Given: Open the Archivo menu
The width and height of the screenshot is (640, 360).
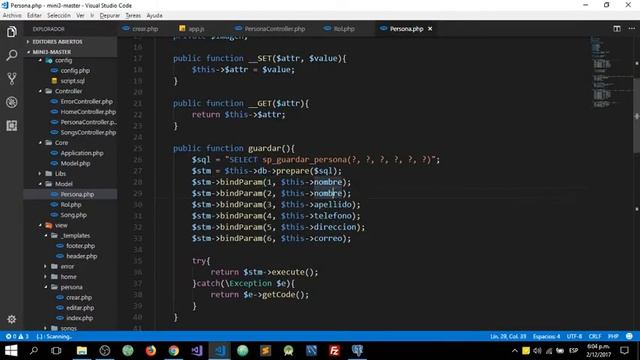Looking at the screenshot, I should point(12,16).
